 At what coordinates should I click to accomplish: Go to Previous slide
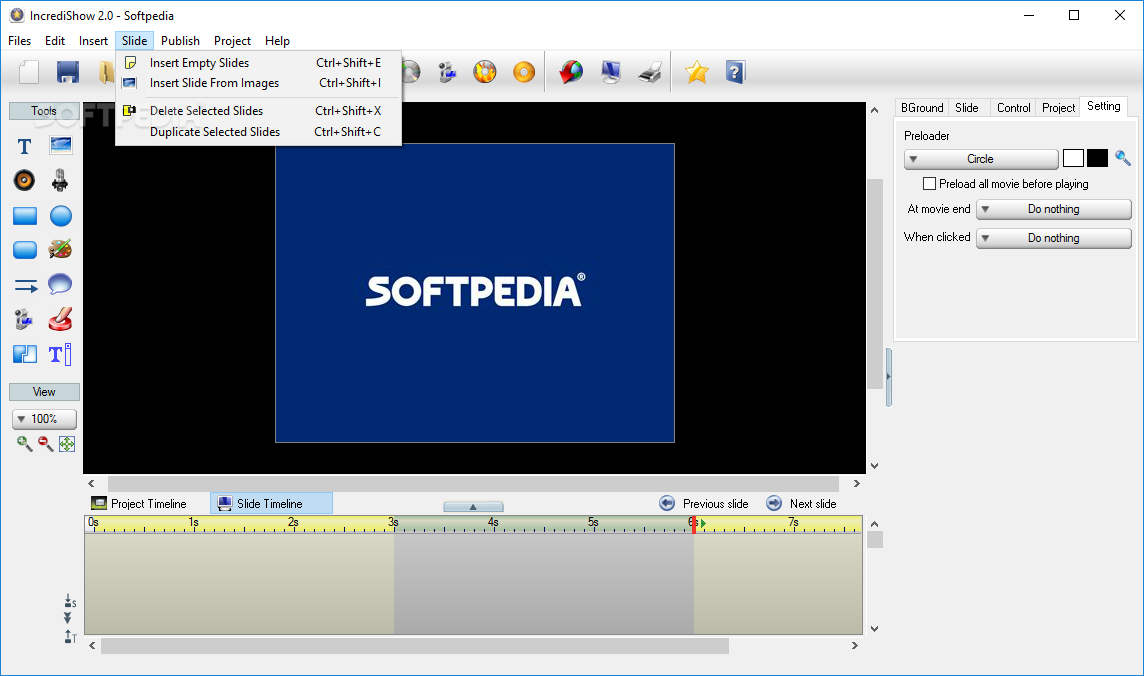pyautogui.click(x=704, y=504)
